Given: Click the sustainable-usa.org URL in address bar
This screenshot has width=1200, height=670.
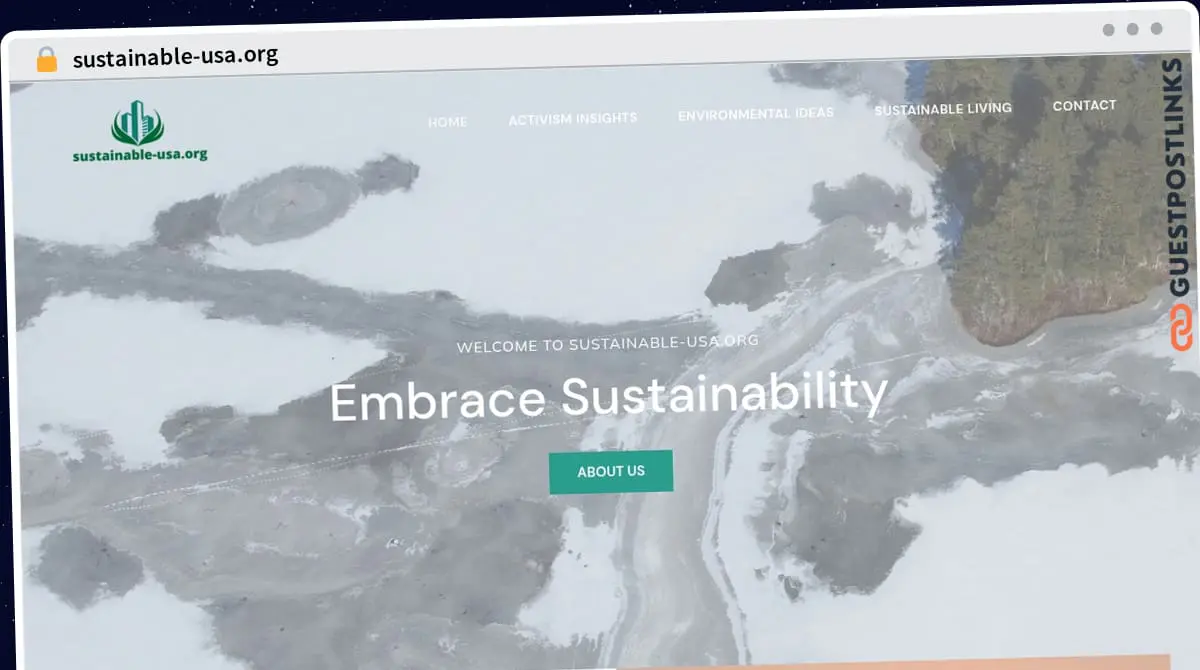Looking at the screenshot, I should (175, 57).
